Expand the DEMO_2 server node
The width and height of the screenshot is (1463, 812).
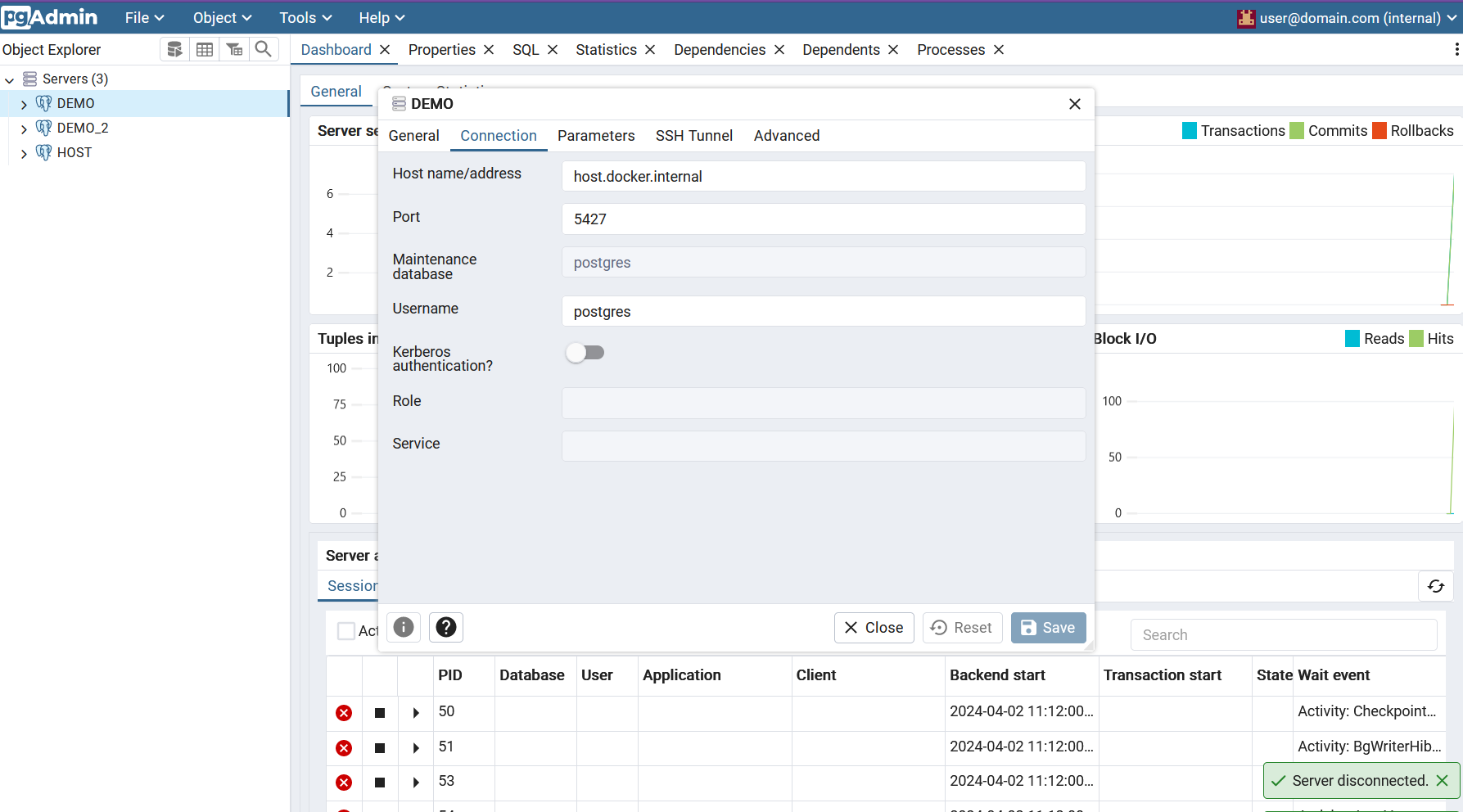pos(24,129)
